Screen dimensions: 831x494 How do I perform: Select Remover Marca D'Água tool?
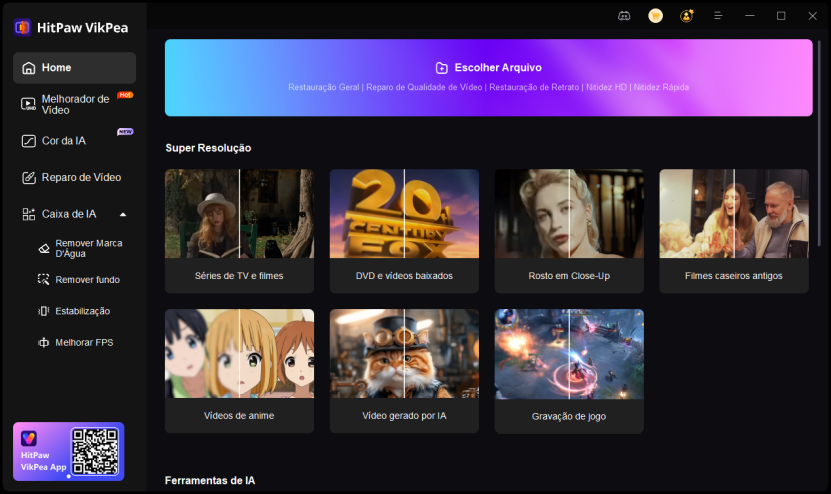tap(81, 249)
